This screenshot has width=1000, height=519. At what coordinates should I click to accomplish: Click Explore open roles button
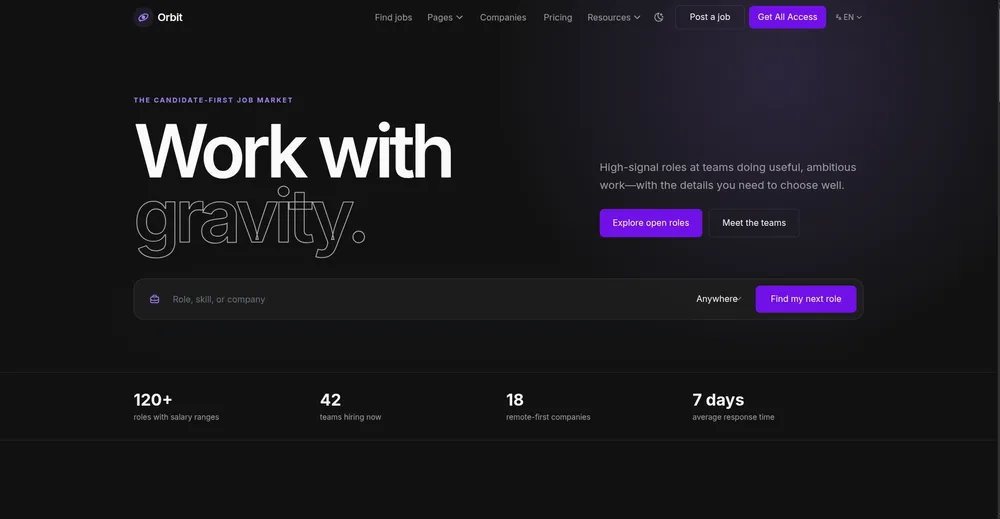click(651, 223)
